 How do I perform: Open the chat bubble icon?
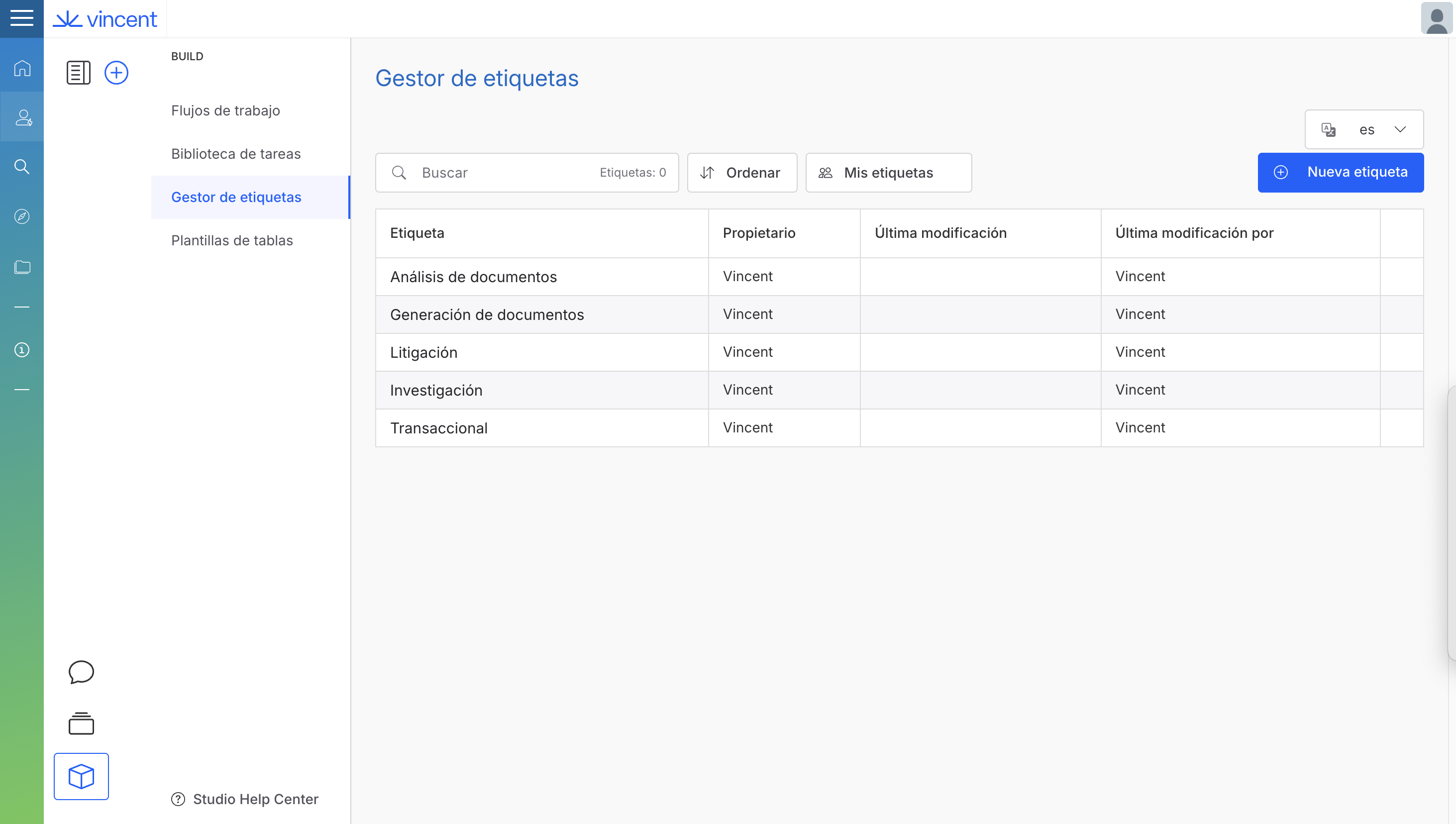coord(81,672)
